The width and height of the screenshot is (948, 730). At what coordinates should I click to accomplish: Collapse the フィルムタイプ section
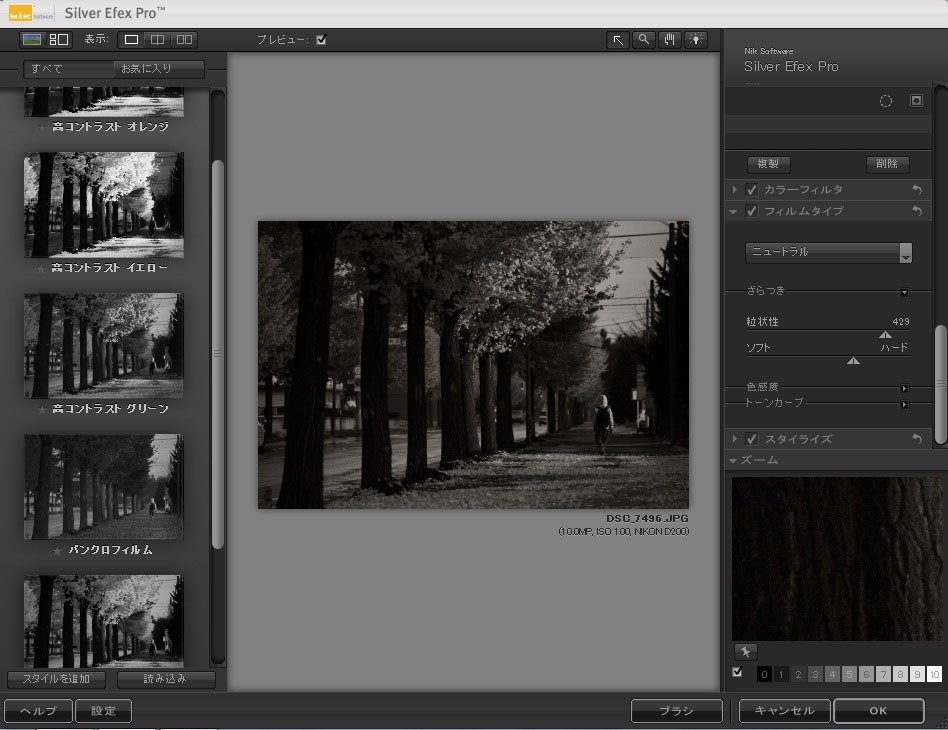click(733, 212)
